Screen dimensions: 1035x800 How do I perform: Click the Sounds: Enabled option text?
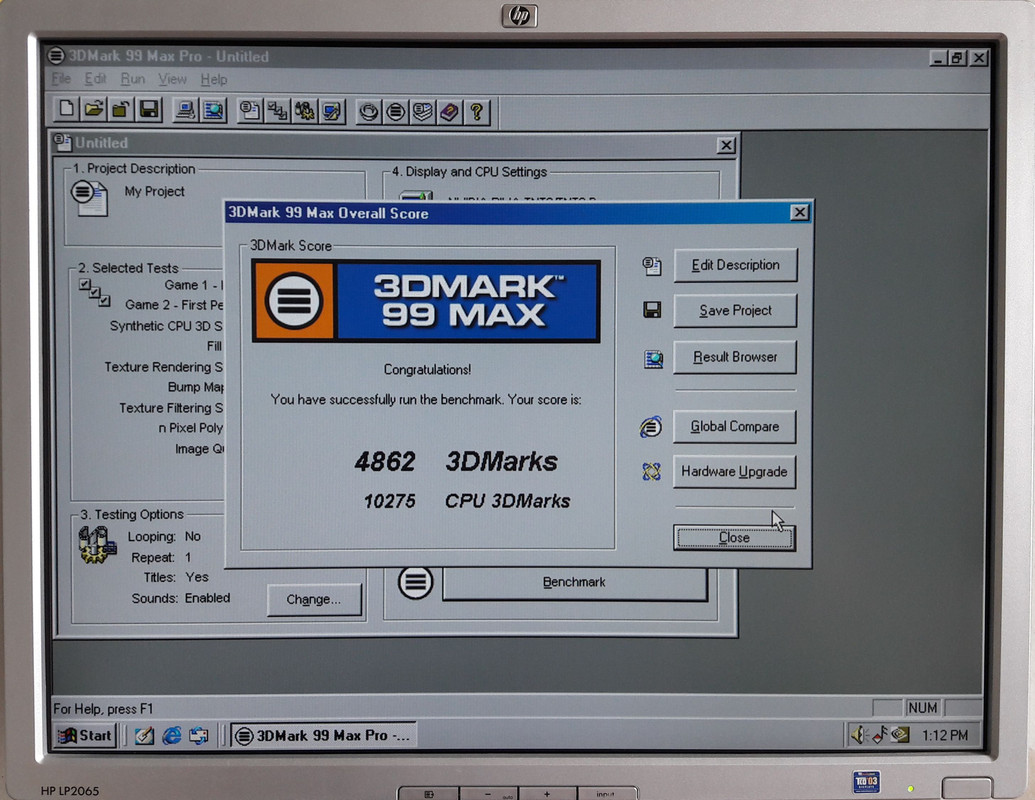pos(181,598)
